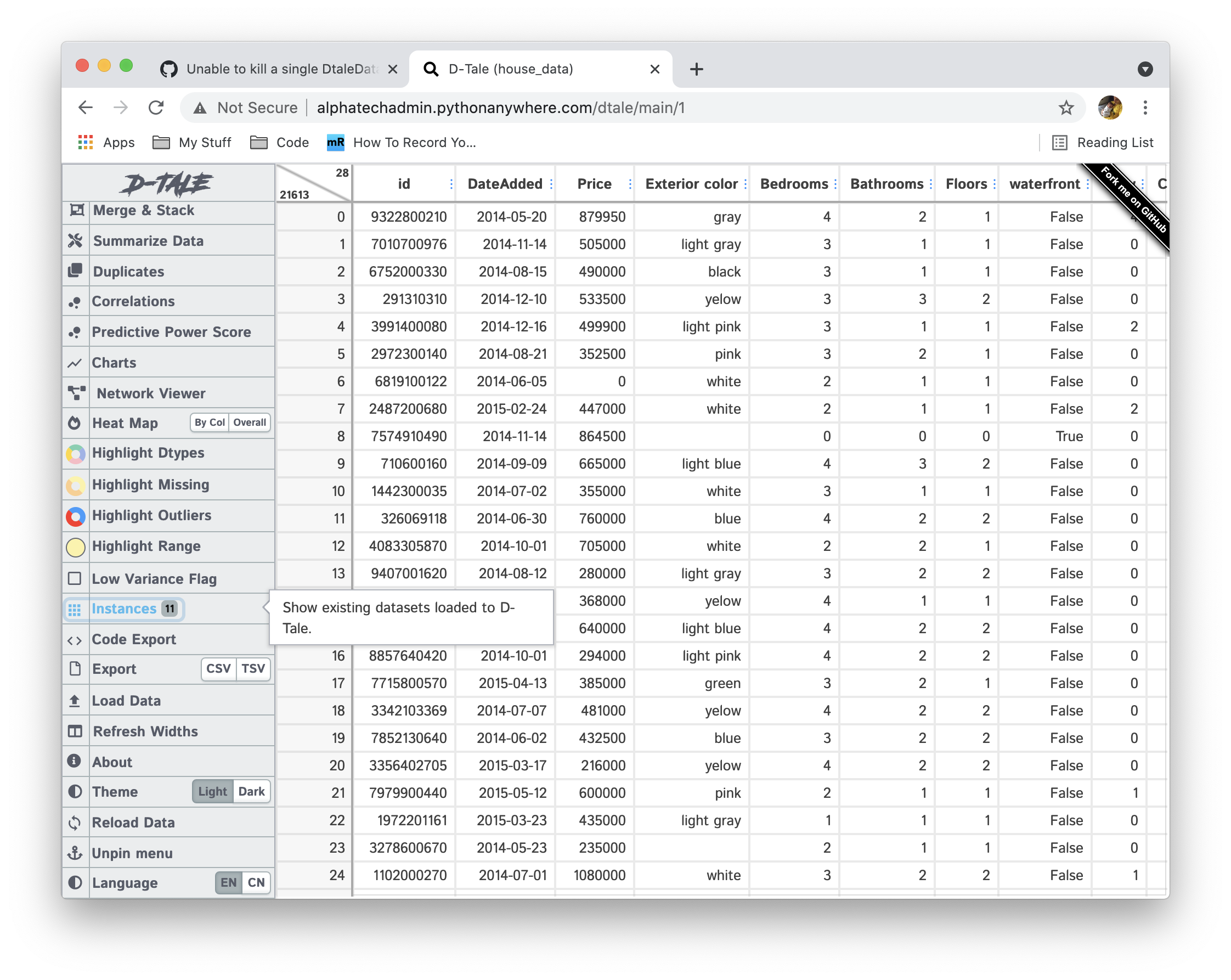Open the Summarize Data tool
Screen dimensions: 1231x980
pos(149,240)
